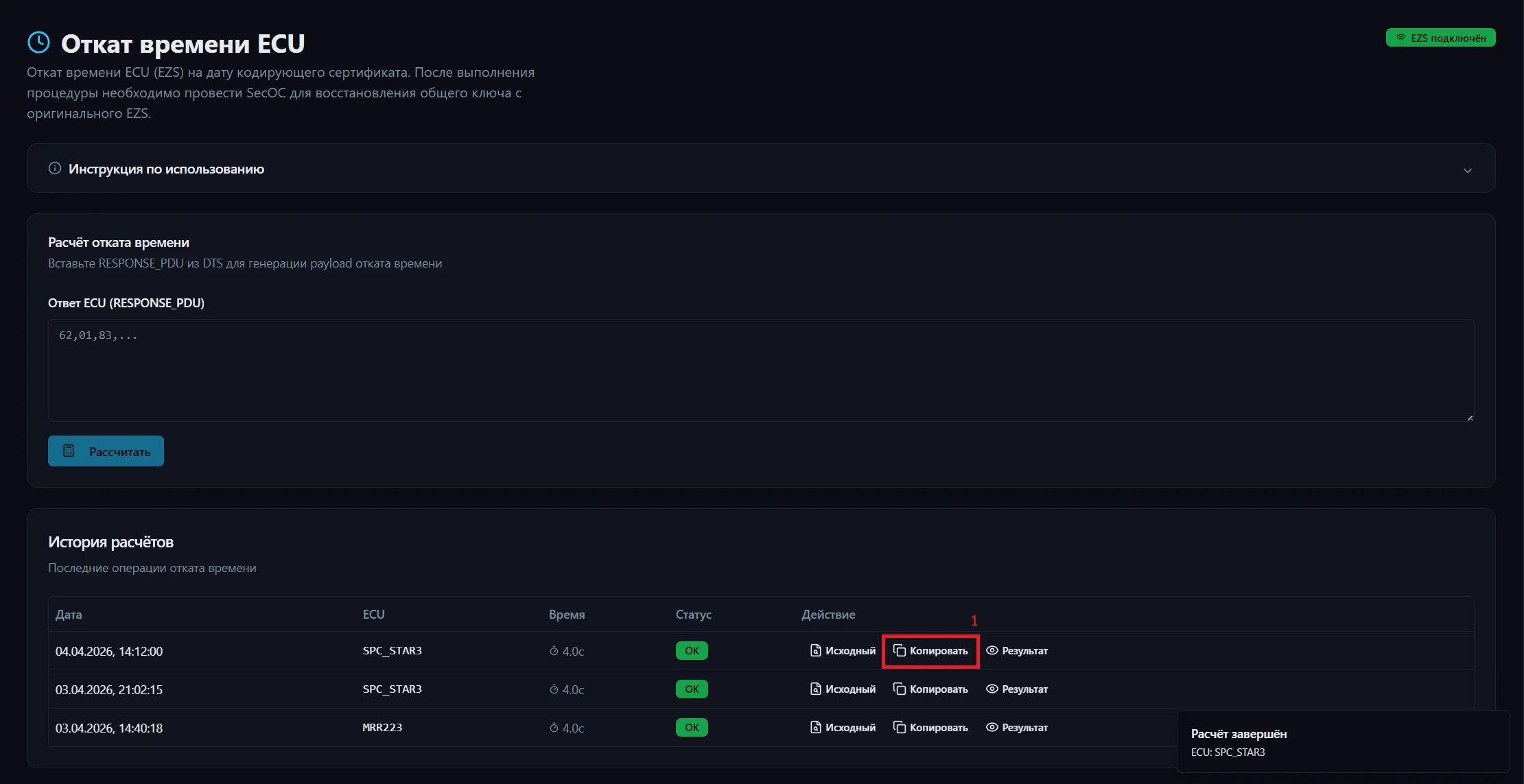Click the resize handle of the RESPONSE_PDU textarea
Image resolution: width=1524 pixels, height=784 pixels.
coord(1469,417)
